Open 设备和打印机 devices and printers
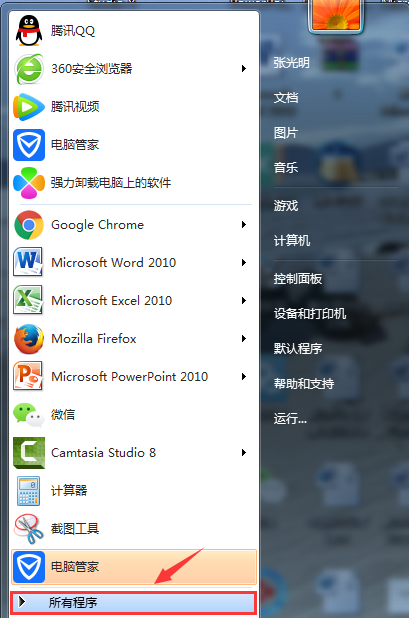This screenshot has width=409, height=618. 310,314
